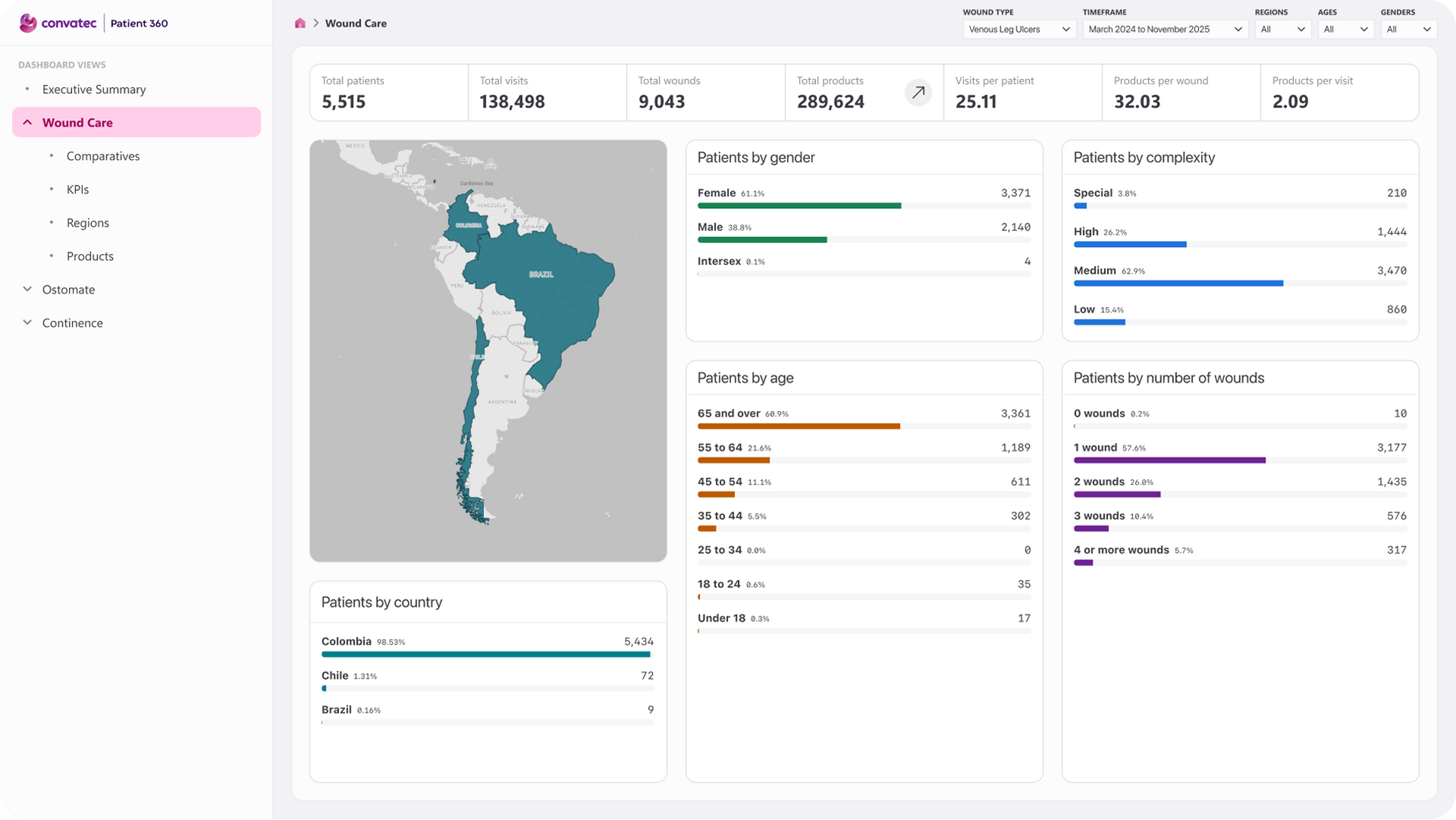1456x820 pixels.
Task: Open the Wound Type dropdown
Action: [1018, 30]
